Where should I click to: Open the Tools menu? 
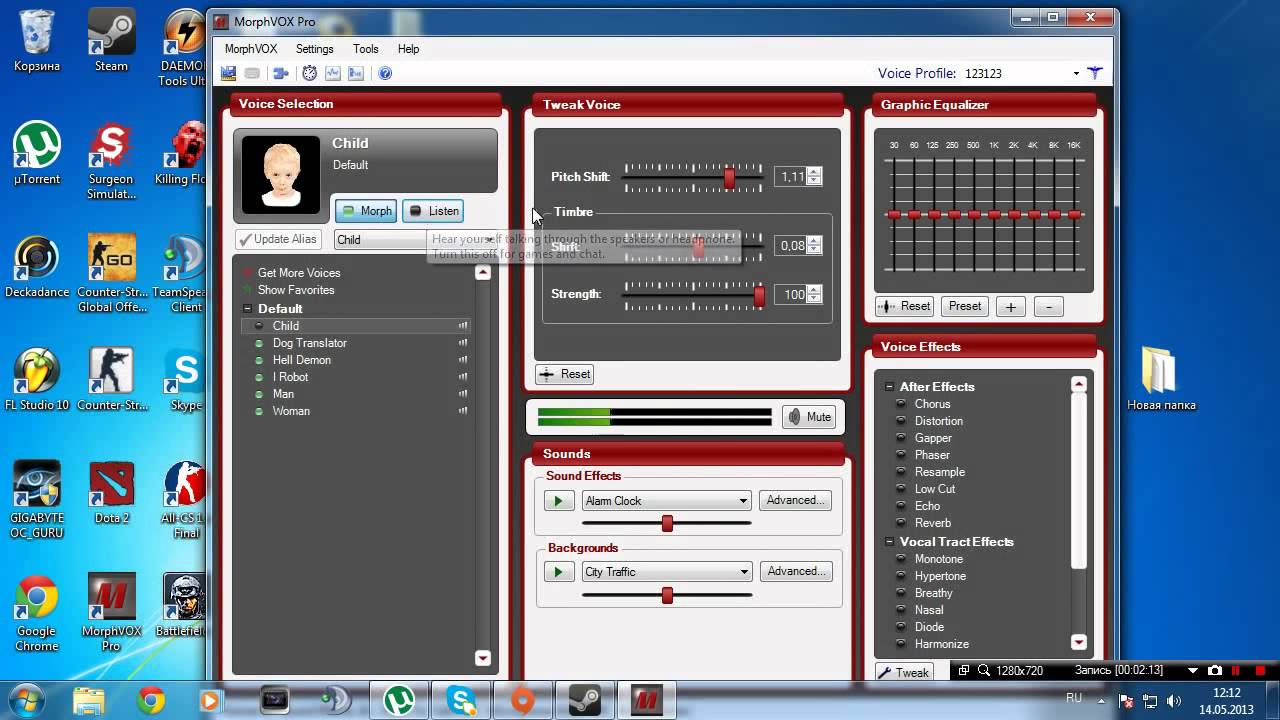[x=365, y=49]
